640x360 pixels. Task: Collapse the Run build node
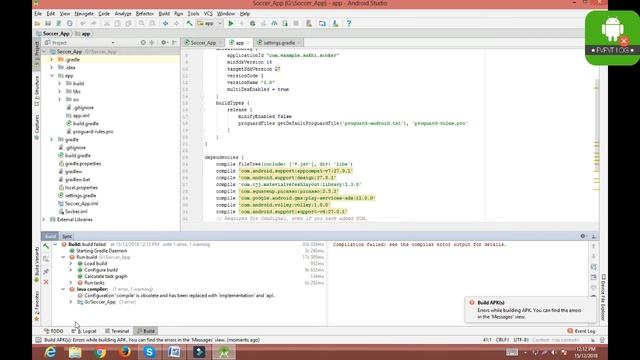[x=63, y=258]
